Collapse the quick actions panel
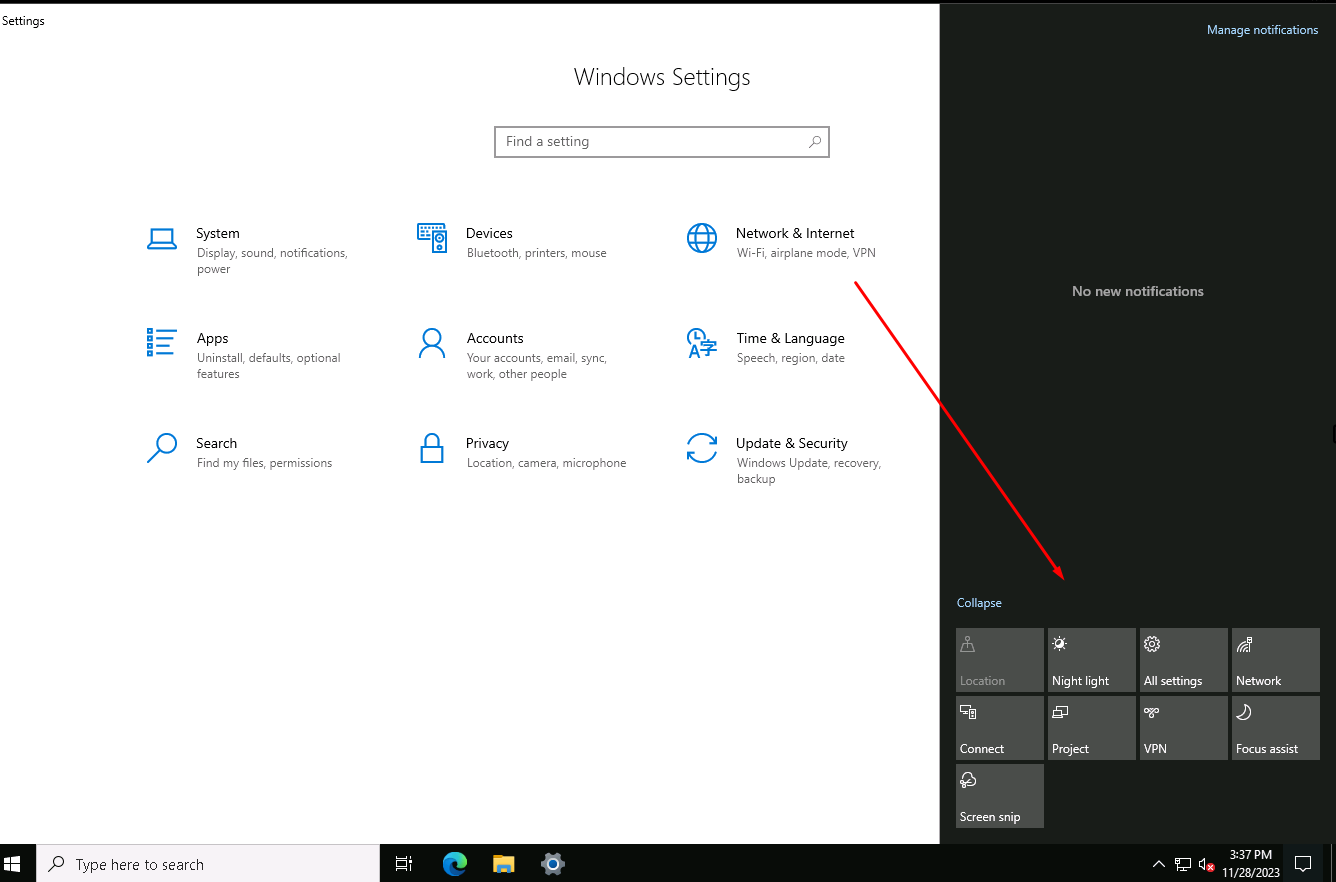1336x882 pixels. [x=978, y=603]
